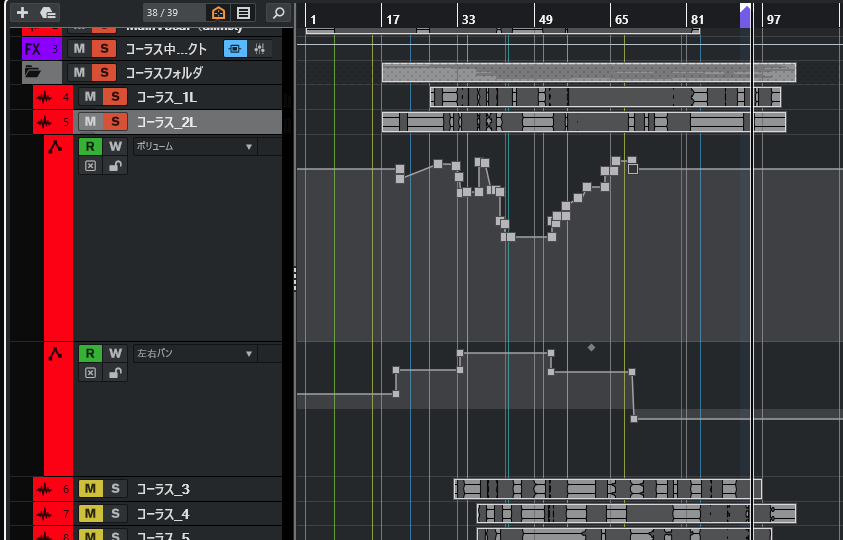The width and height of the screenshot is (843, 540).
Task: Solo the コーラス中...クト FX track
Action: [104, 49]
